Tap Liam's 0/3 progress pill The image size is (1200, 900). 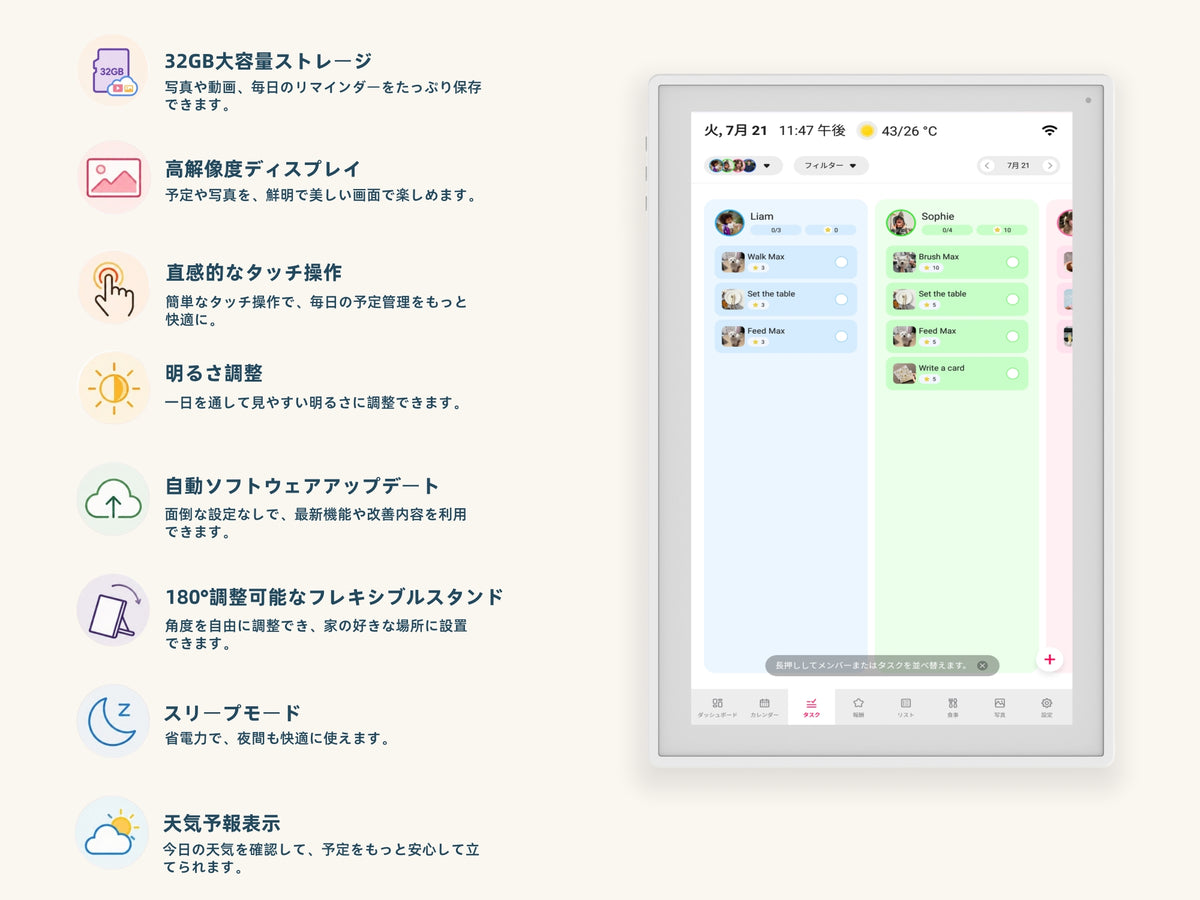click(x=775, y=230)
